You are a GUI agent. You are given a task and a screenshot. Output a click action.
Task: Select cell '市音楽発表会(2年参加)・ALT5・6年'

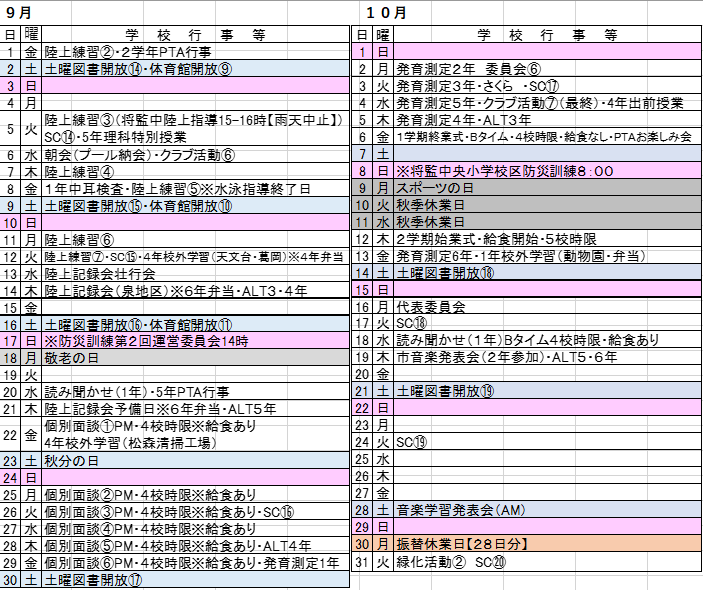point(547,357)
